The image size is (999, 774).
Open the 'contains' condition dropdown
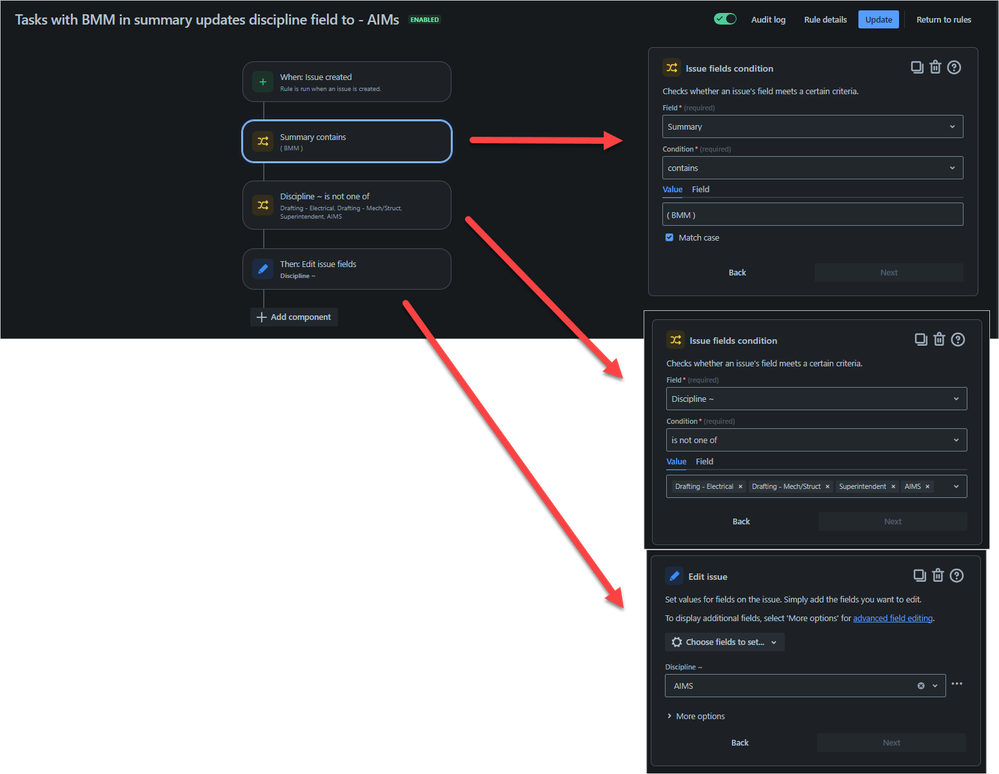click(812, 168)
